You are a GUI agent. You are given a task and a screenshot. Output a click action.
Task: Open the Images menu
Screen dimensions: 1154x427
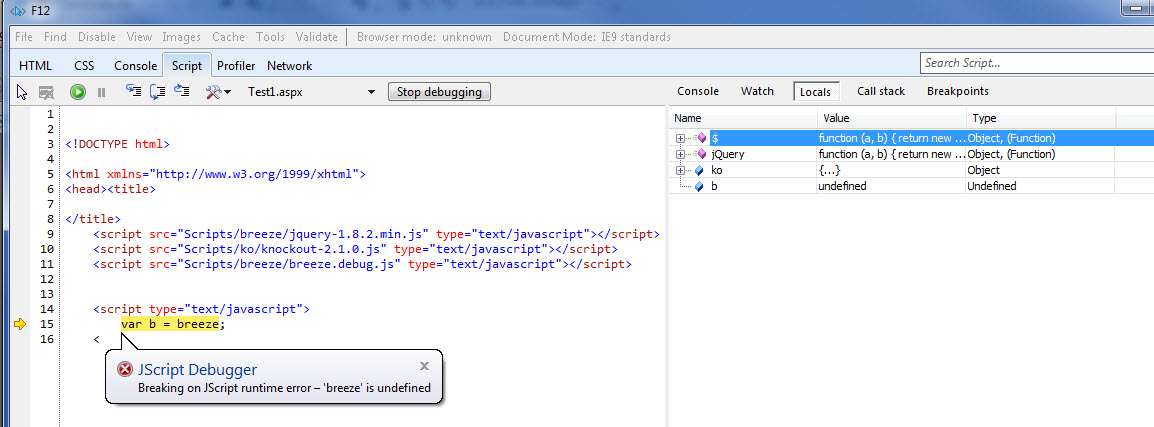point(182,37)
